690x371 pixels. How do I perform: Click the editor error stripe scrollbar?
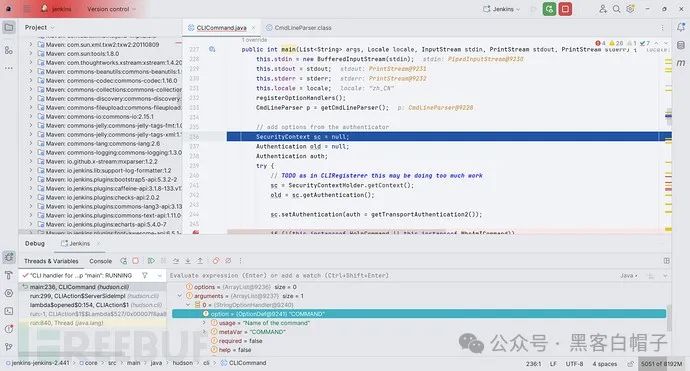[x=668, y=141]
